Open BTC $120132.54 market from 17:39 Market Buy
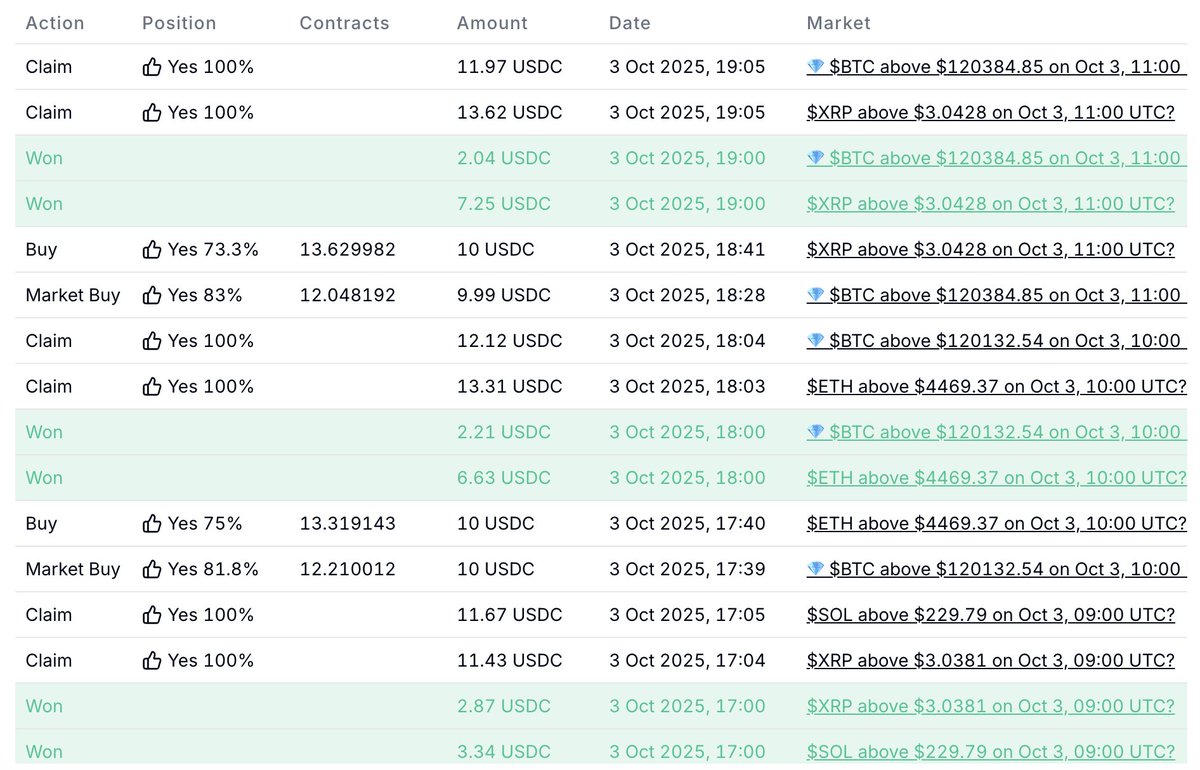Screen dimensions: 1200x770 click(x=996, y=569)
